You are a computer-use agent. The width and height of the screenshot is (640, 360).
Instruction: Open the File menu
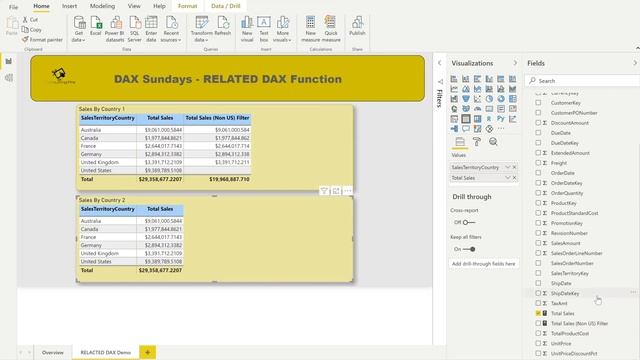point(13,7)
